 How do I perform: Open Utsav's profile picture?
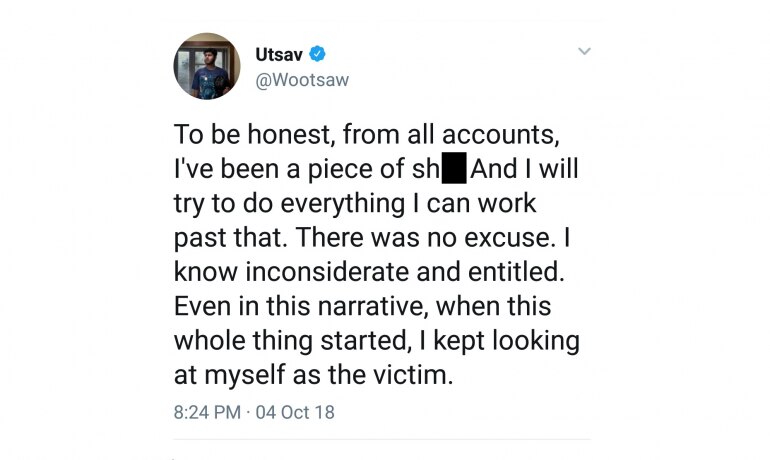pyautogui.click(x=207, y=66)
